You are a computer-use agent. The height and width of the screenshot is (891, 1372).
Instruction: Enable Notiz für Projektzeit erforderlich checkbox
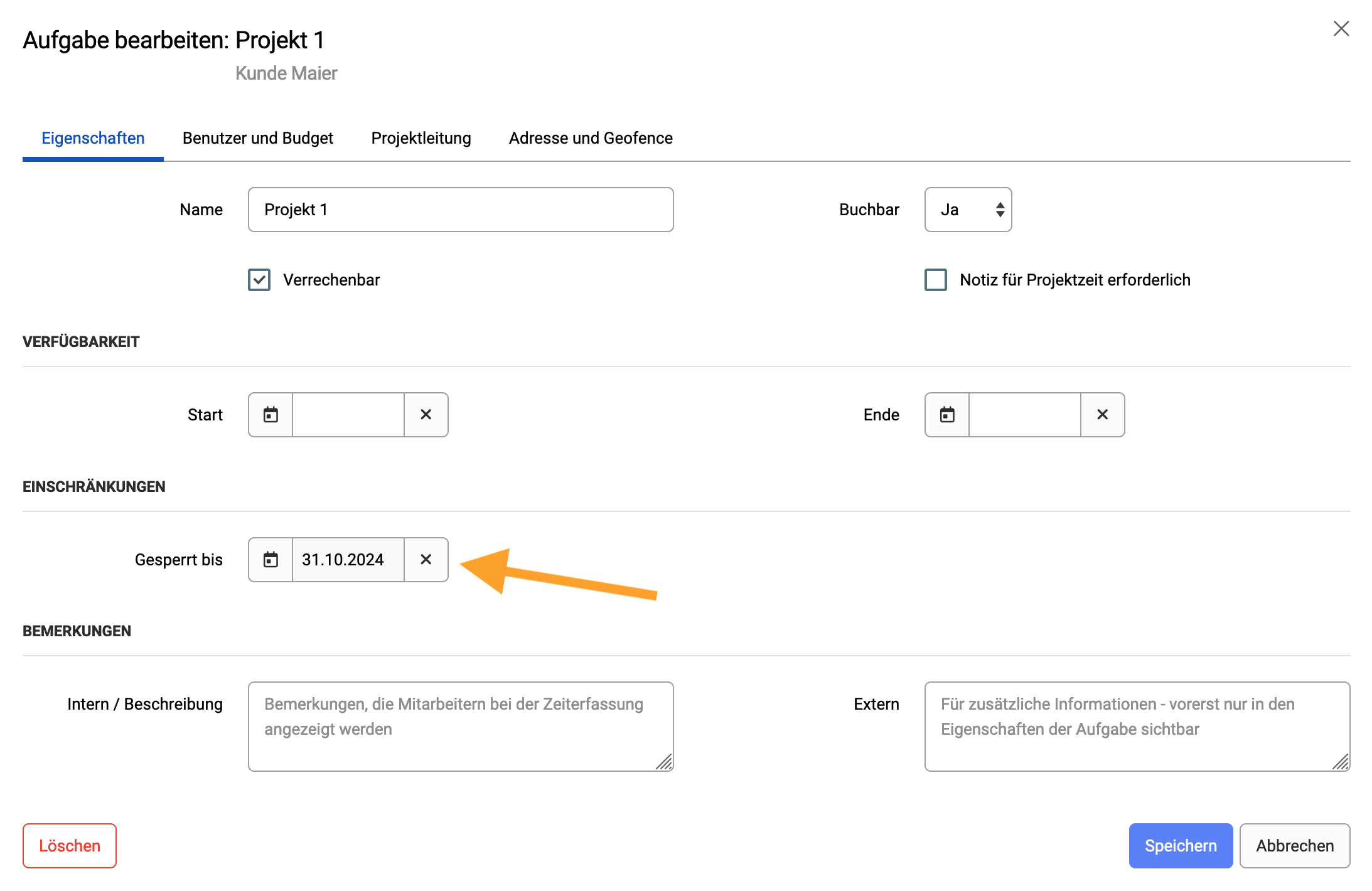(x=936, y=280)
